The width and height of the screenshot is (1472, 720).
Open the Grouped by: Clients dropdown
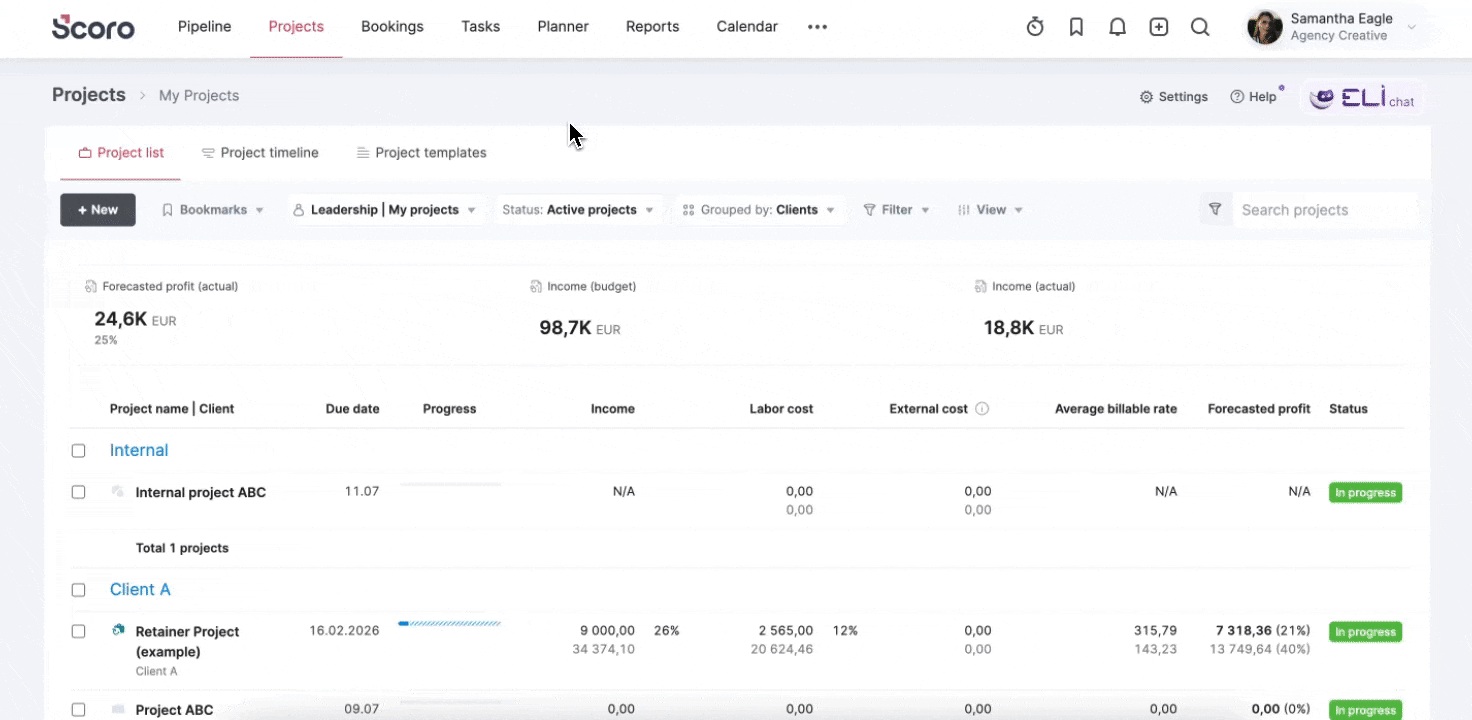pos(760,209)
